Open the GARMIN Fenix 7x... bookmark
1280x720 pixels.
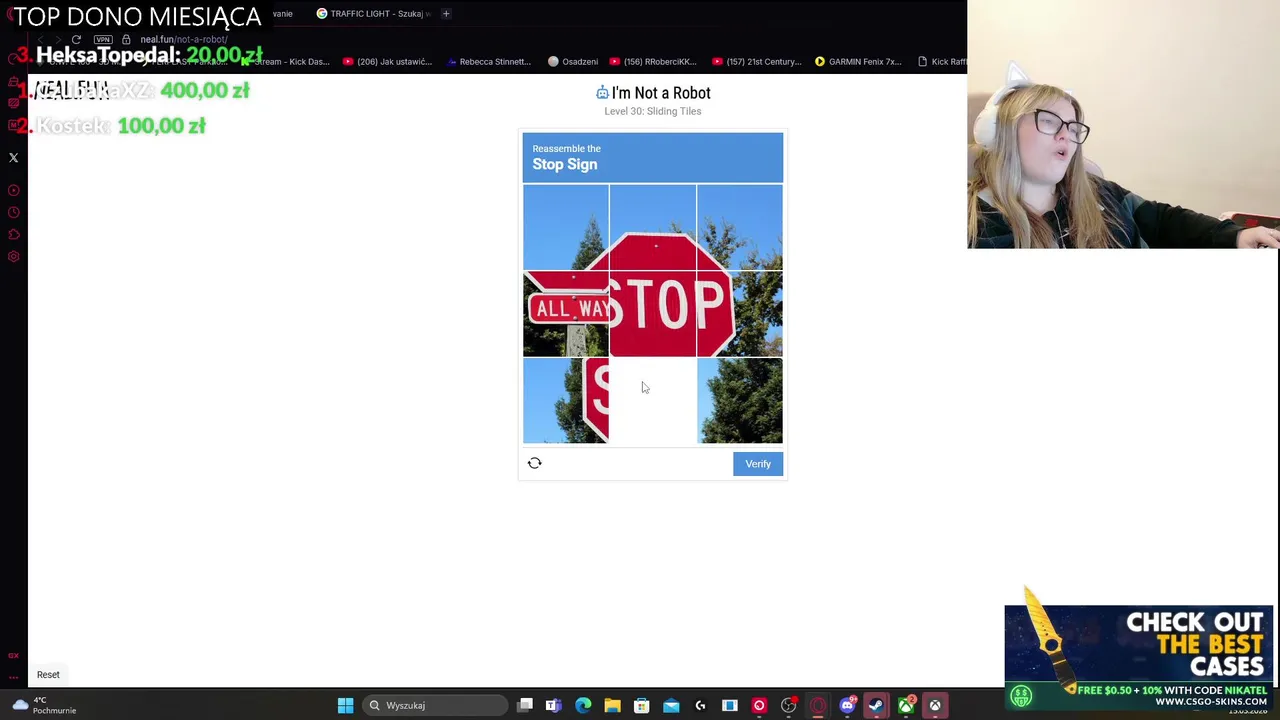(857, 62)
